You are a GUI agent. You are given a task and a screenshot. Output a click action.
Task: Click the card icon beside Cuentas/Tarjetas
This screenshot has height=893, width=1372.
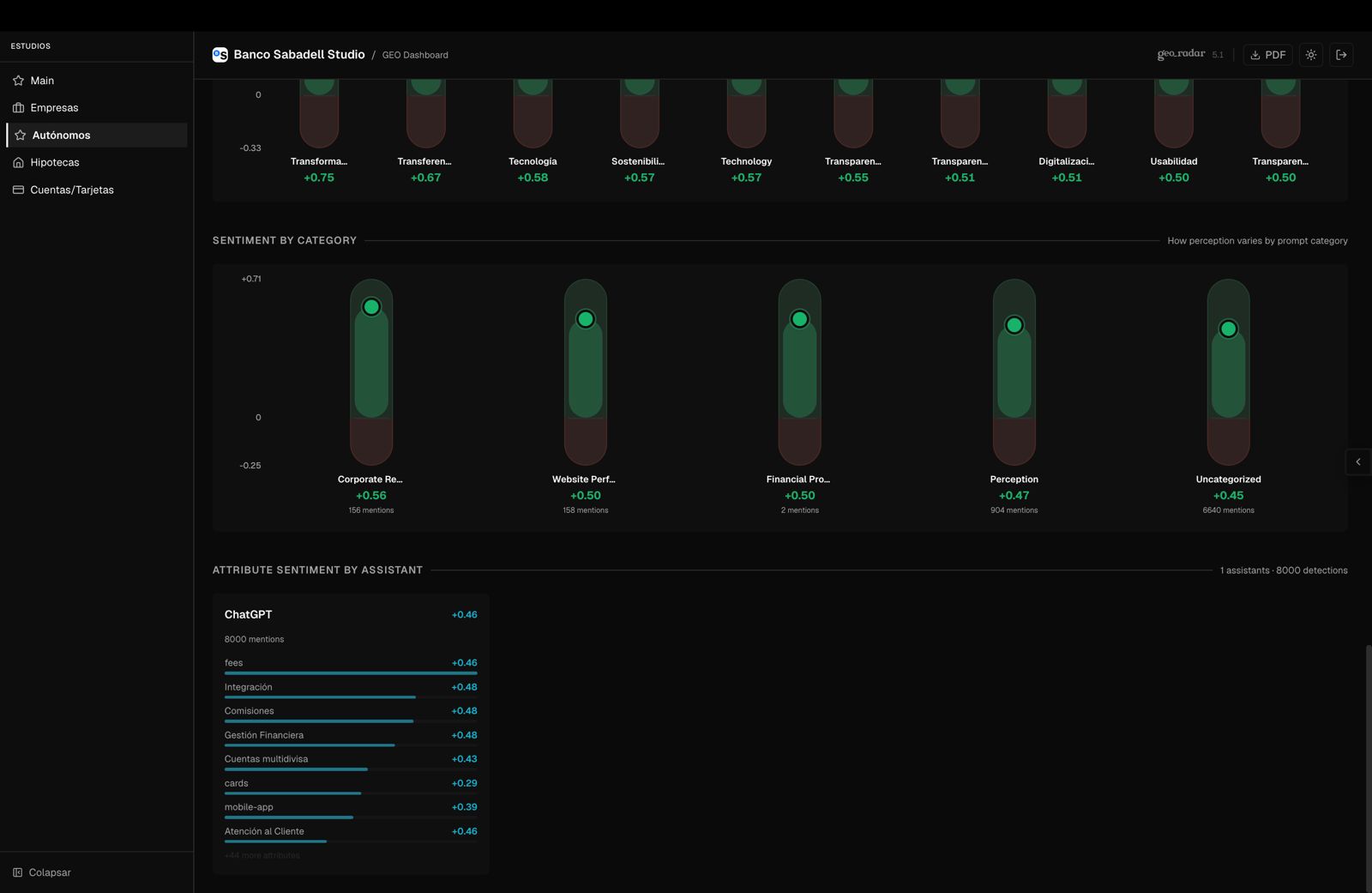point(18,190)
